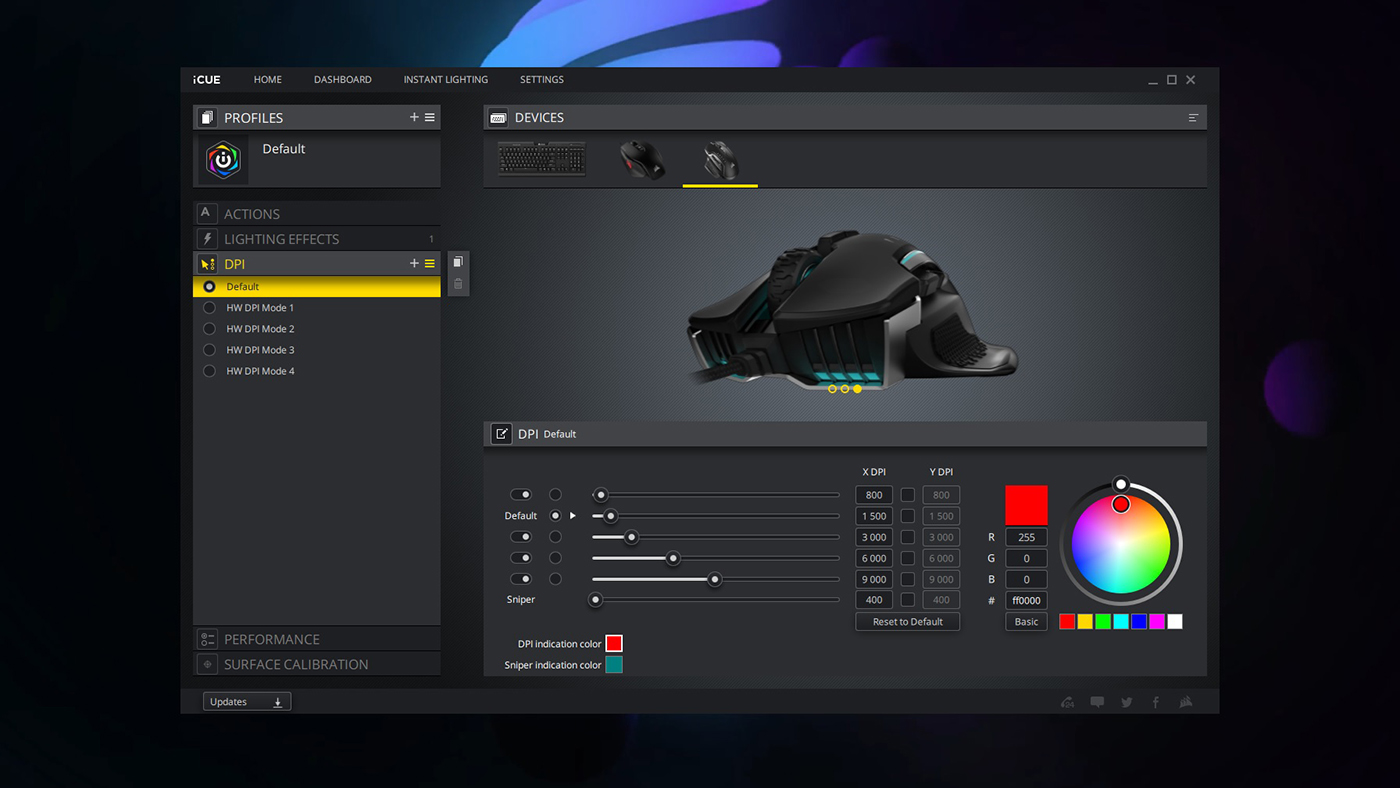The height and width of the screenshot is (788, 1400).
Task: Disable the 800 DPI stage toggle
Action: [521, 495]
